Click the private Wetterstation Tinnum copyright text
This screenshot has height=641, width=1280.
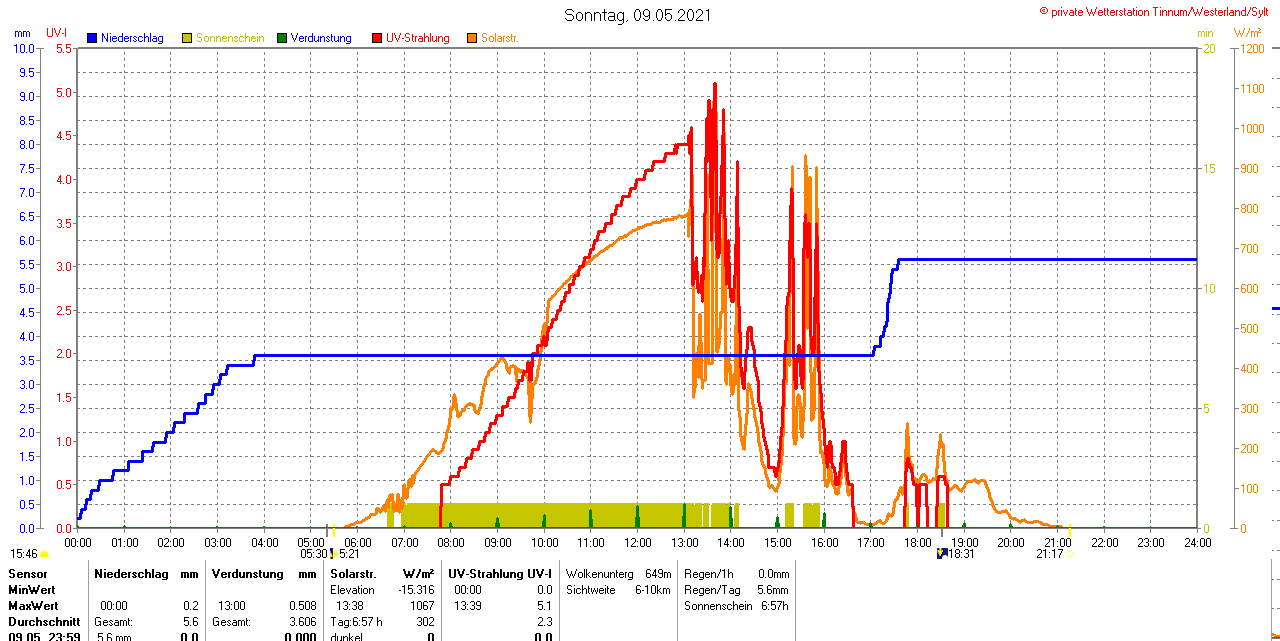click(1158, 12)
